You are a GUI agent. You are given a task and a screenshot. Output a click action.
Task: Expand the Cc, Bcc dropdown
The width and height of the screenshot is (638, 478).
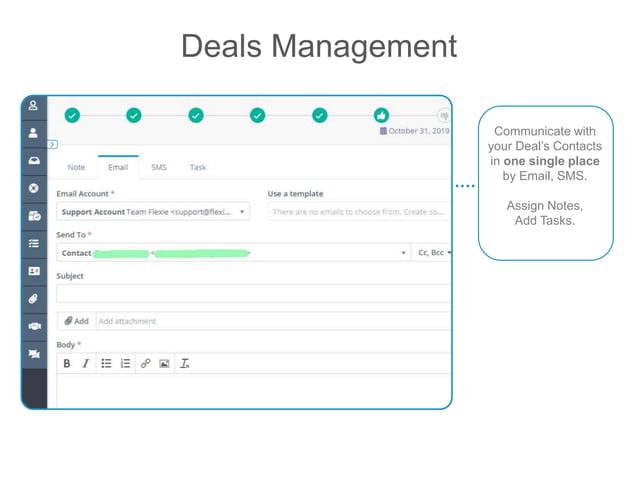point(432,253)
